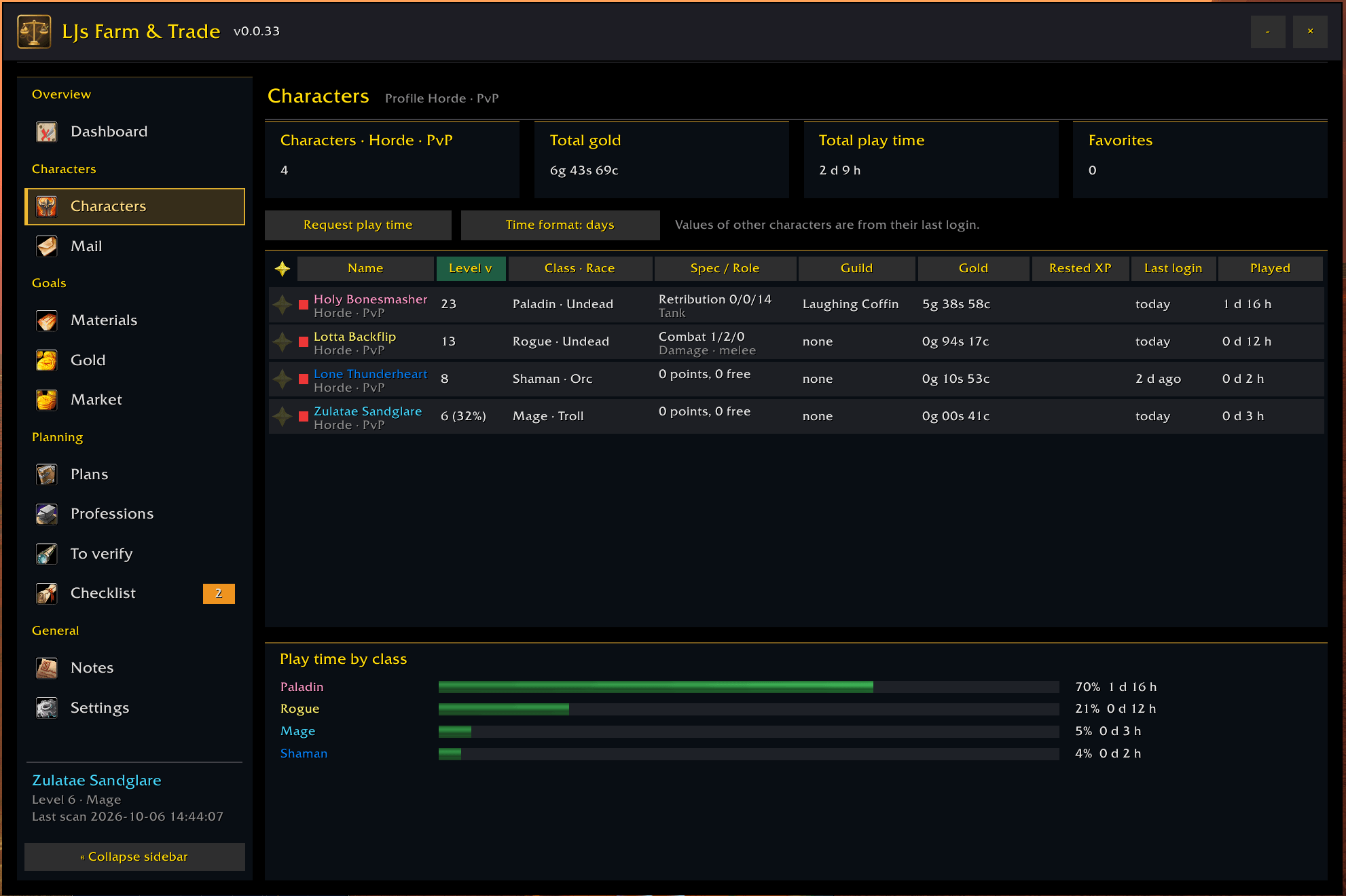Open the Dashboard sidebar icon

pos(47,132)
